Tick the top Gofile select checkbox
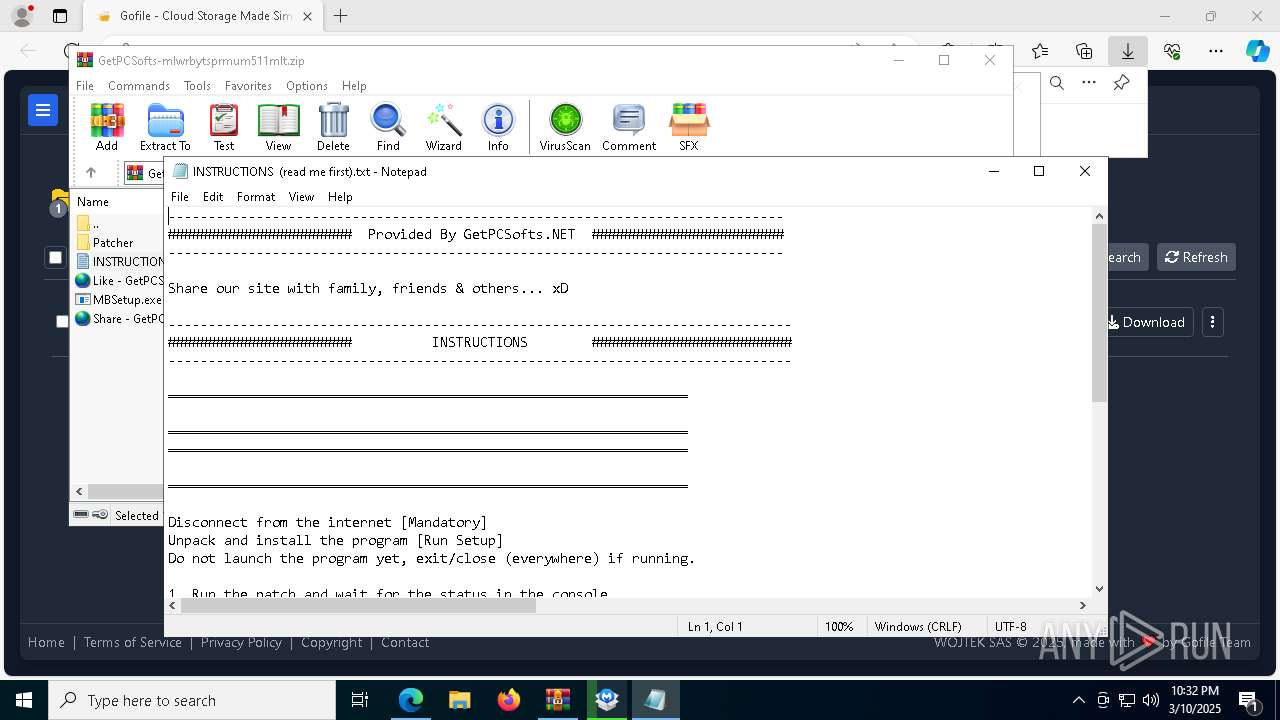1280x720 pixels. point(56,258)
